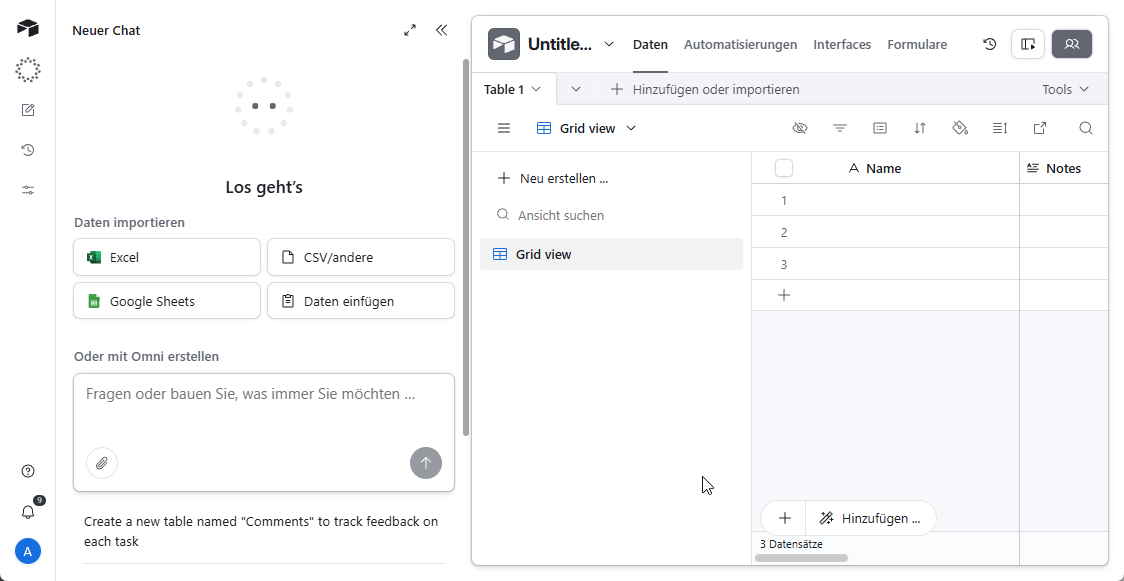Open the Tools dropdown
This screenshot has height=581, width=1124.
coord(1064,89)
